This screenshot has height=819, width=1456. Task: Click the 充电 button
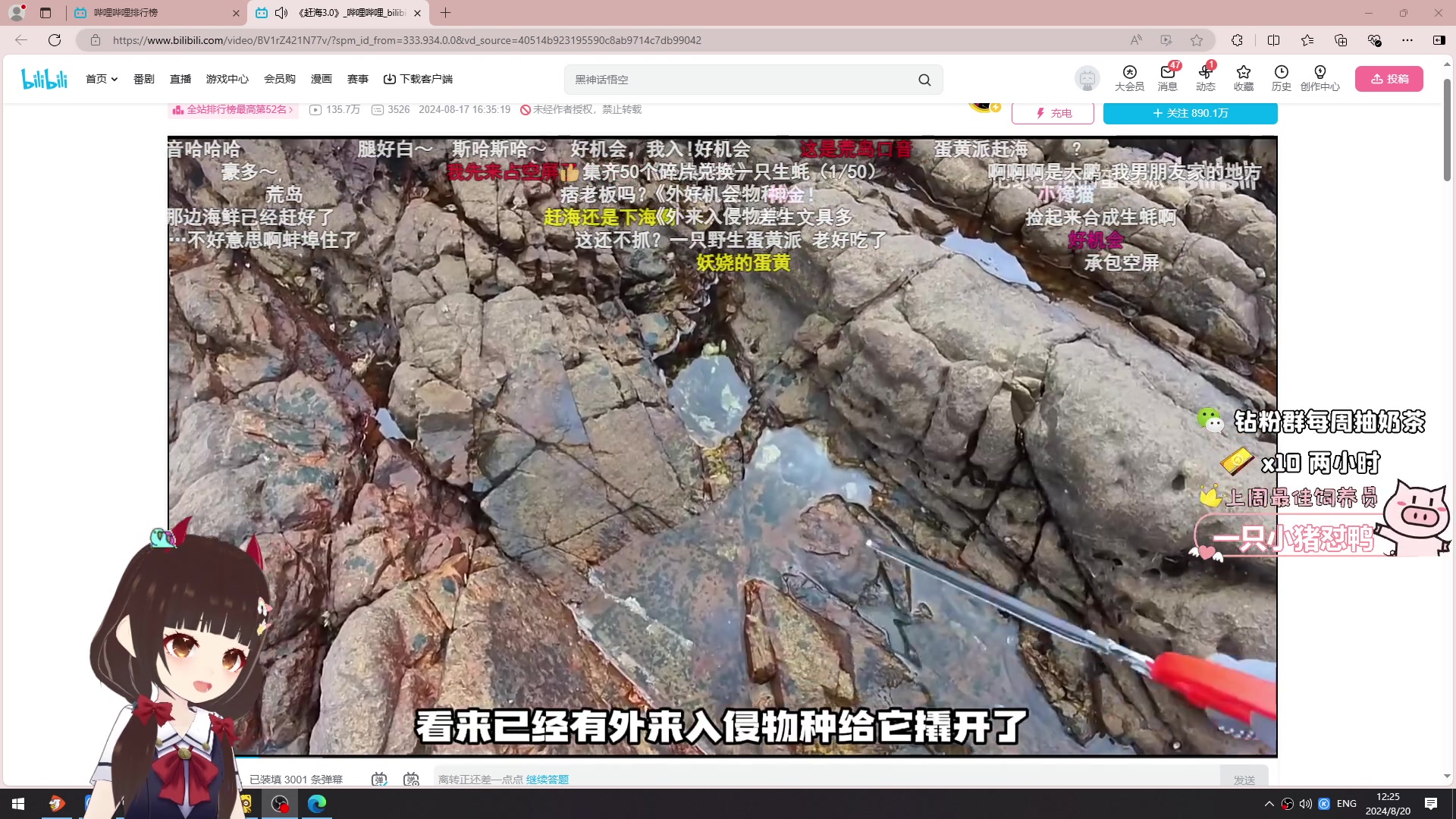point(1053,113)
